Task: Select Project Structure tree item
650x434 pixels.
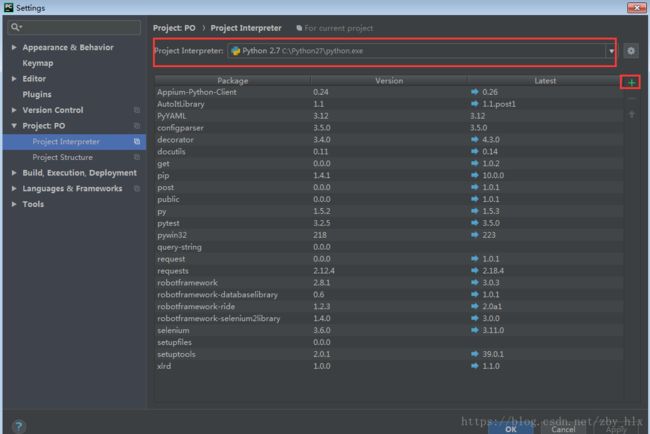Action: click(x=75, y=158)
